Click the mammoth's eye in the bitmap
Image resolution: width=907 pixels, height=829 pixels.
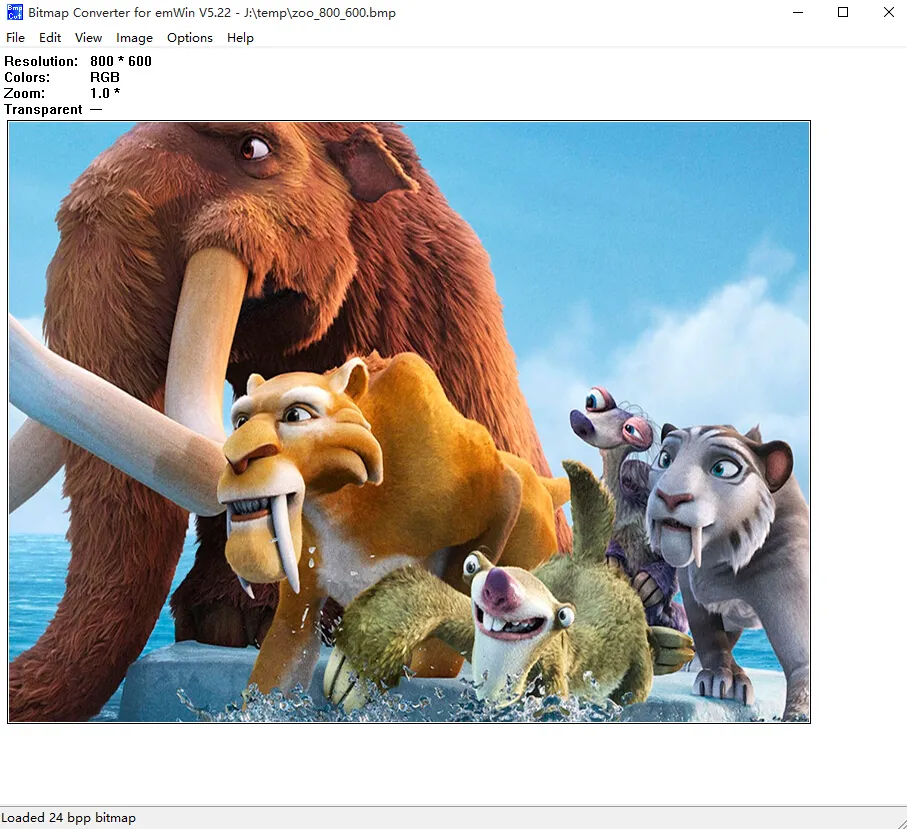[255, 148]
